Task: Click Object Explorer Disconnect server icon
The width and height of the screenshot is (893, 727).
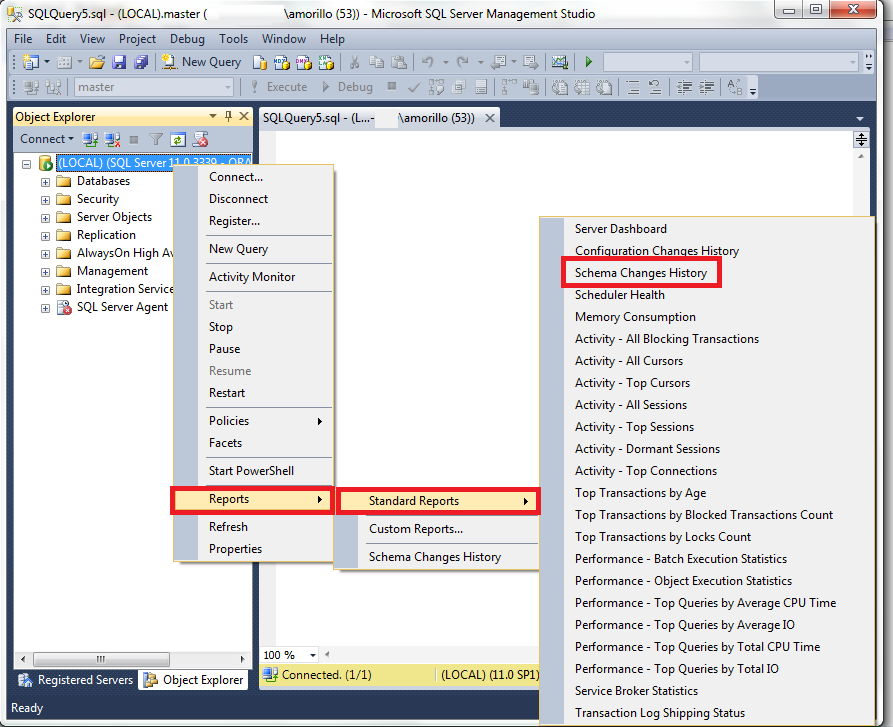Action: pos(112,139)
